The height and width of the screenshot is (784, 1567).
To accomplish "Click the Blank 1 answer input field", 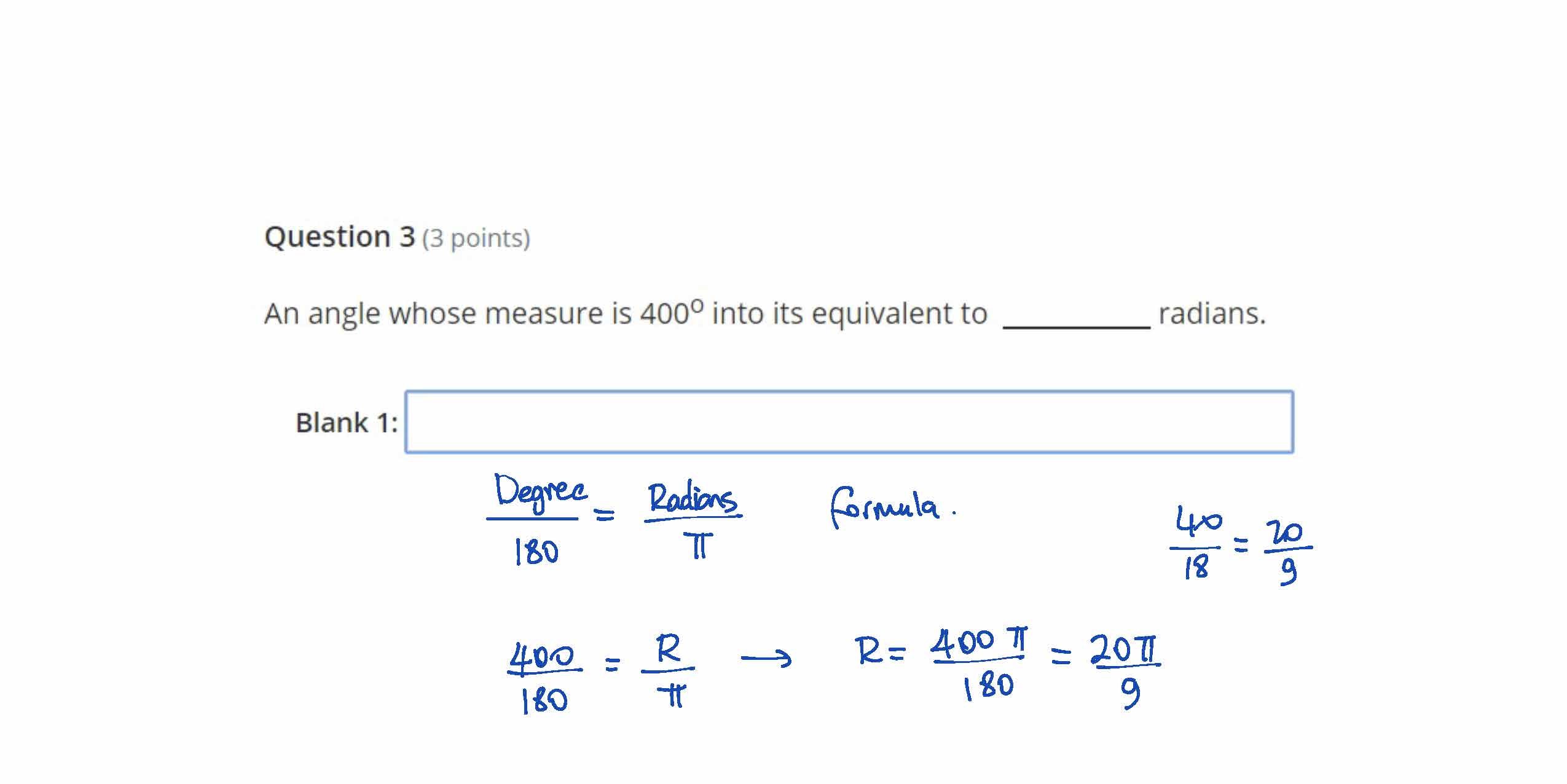I will pyautogui.click(x=849, y=422).
